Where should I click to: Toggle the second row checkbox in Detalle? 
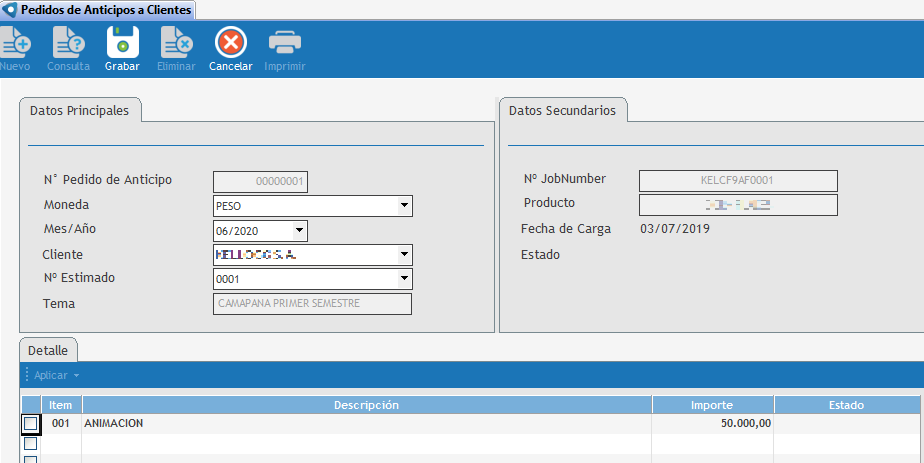click(30, 443)
